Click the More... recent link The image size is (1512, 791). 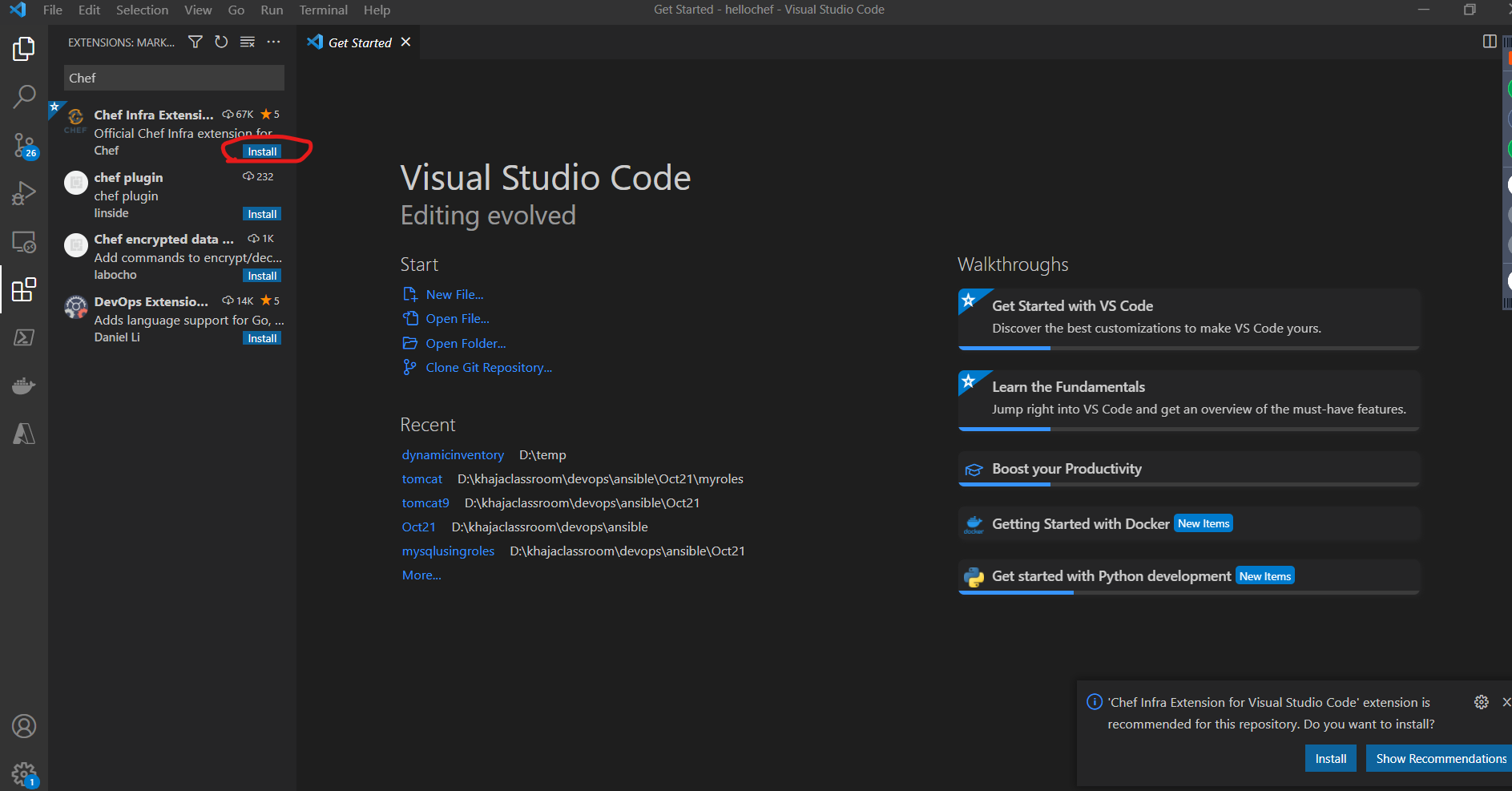(421, 575)
